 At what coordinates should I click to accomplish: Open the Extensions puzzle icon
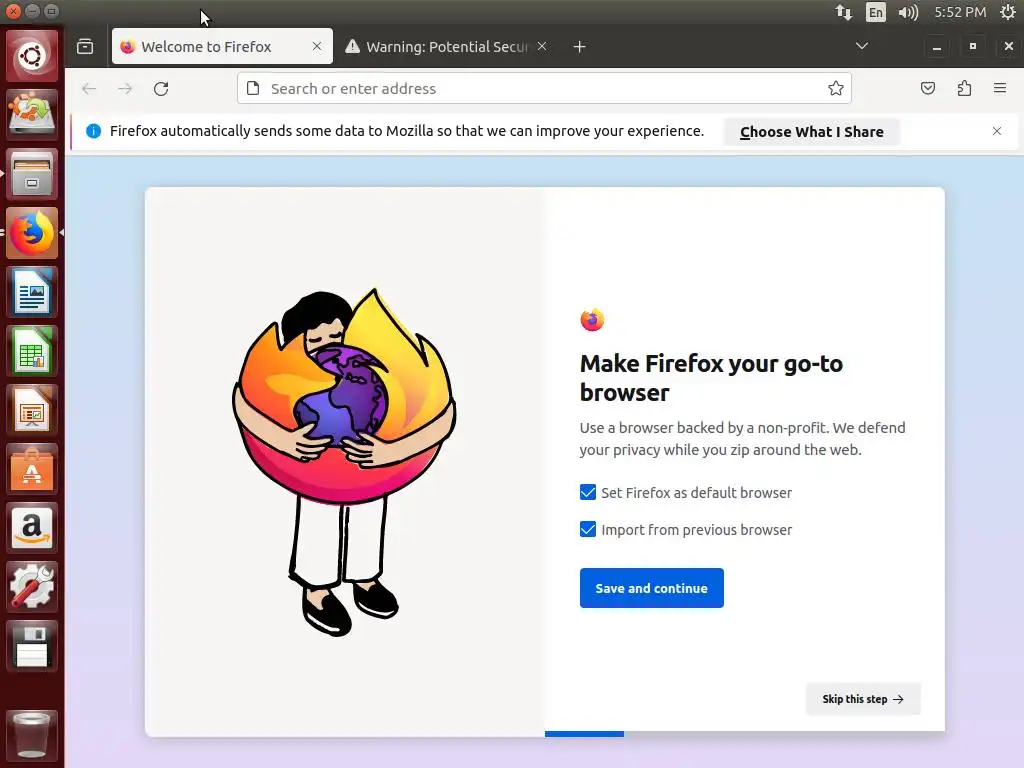click(964, 88)
